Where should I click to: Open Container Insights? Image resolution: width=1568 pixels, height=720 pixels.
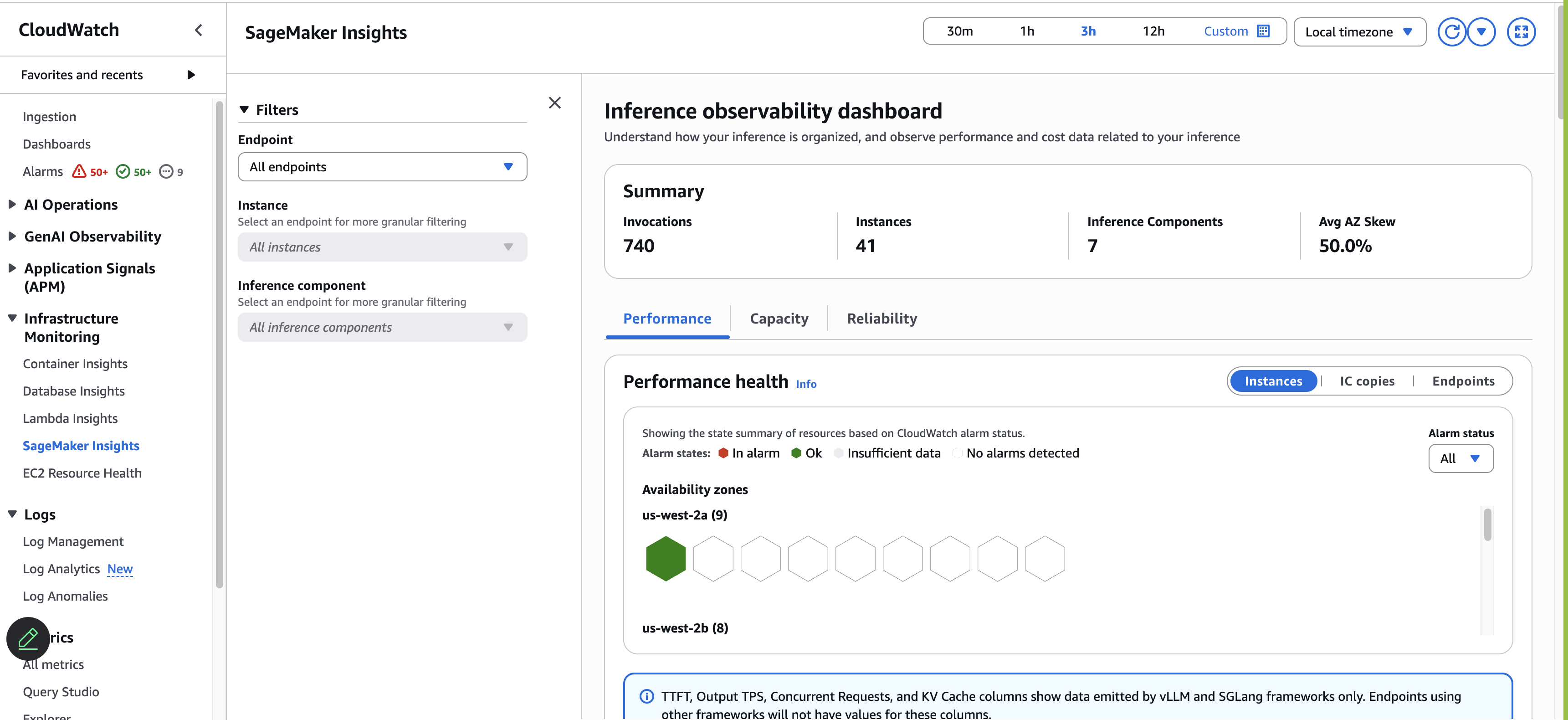pyautogui.click(x=75, y=364)
